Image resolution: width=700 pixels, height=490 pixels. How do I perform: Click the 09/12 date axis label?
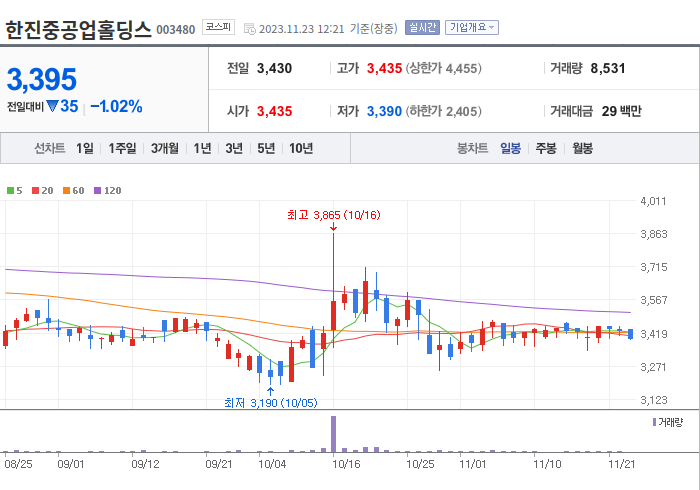click(x=145, y=464)
